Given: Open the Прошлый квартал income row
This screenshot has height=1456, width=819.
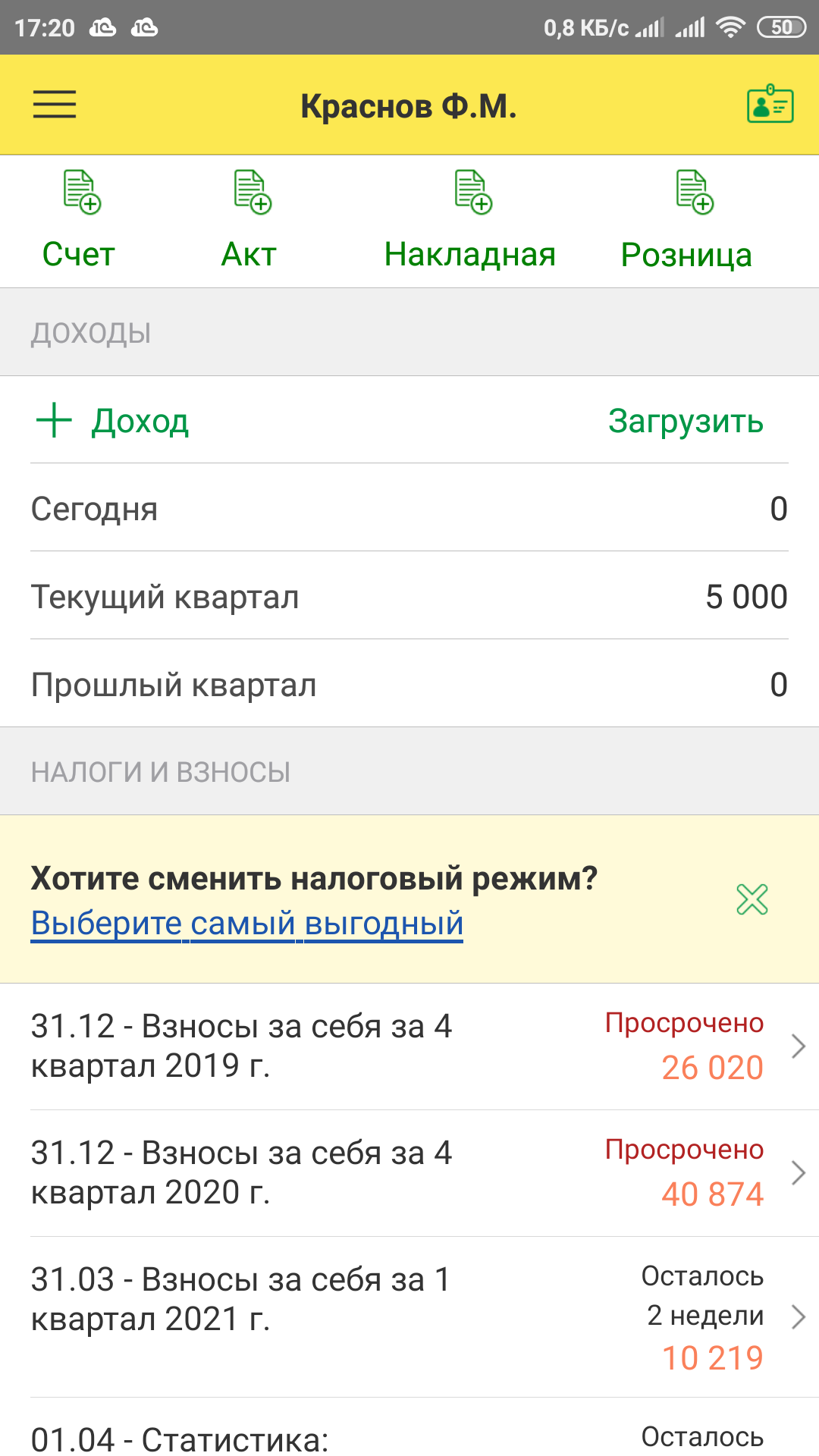Looking at the screenshot, I should point(409,684).
